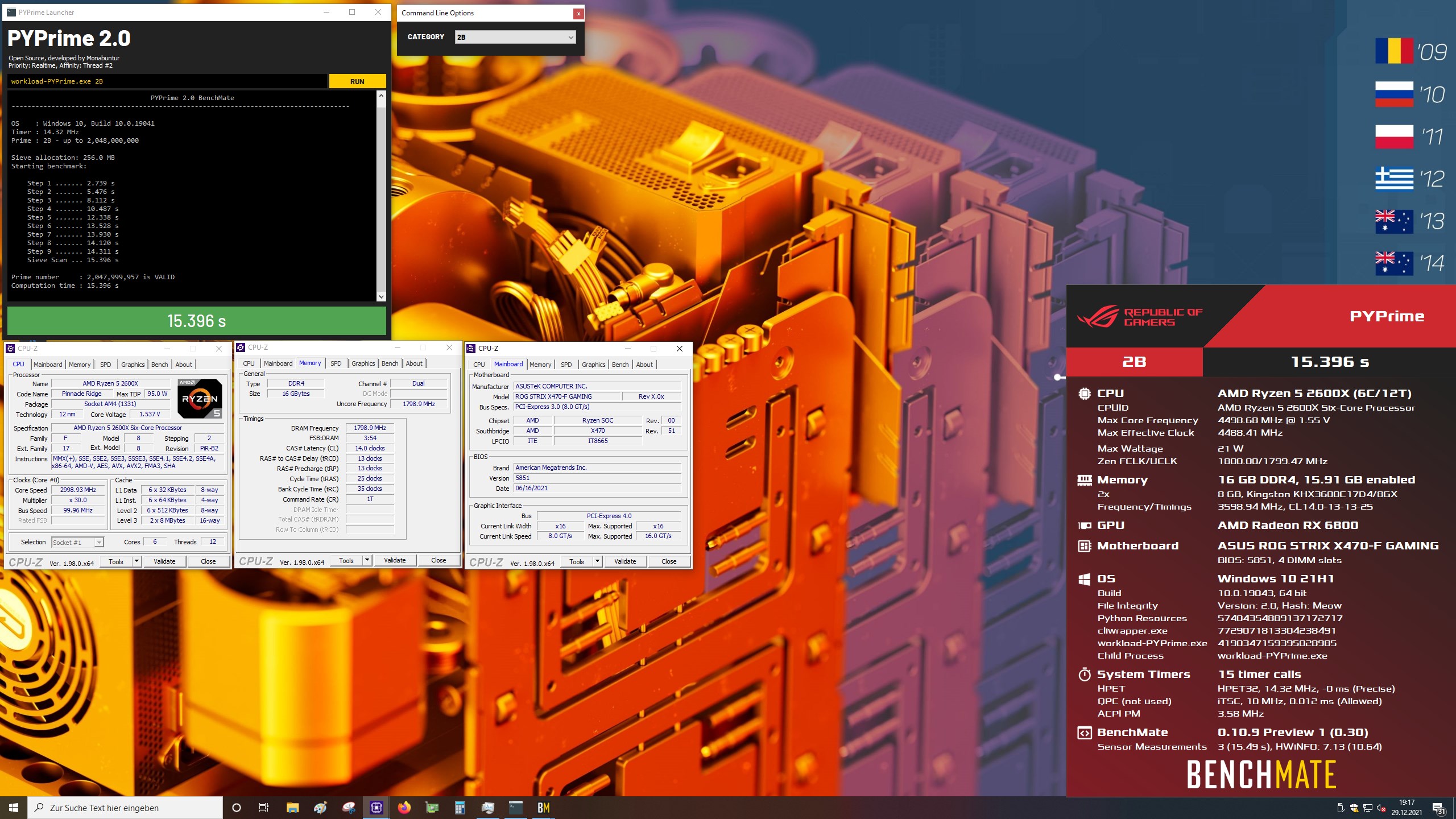Expand Tools arrow in CPU-Z Mainboard-tab window
The width and height of the screenshot is (1456, 819).
click(597, 561)
